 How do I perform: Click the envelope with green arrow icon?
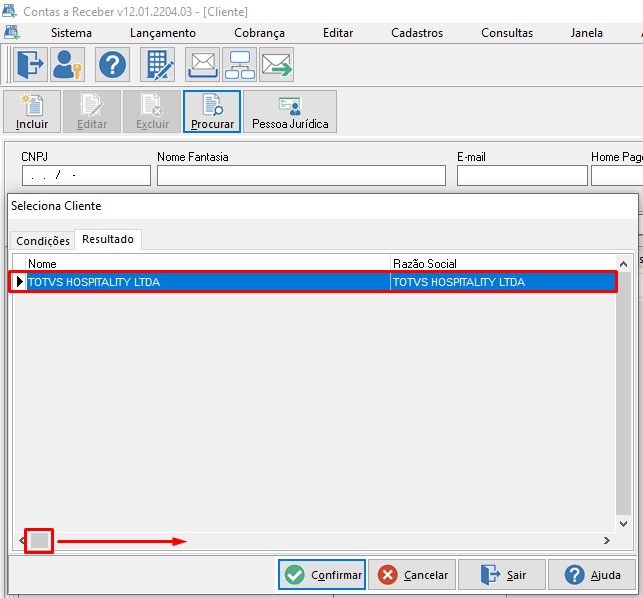point(276,64)
